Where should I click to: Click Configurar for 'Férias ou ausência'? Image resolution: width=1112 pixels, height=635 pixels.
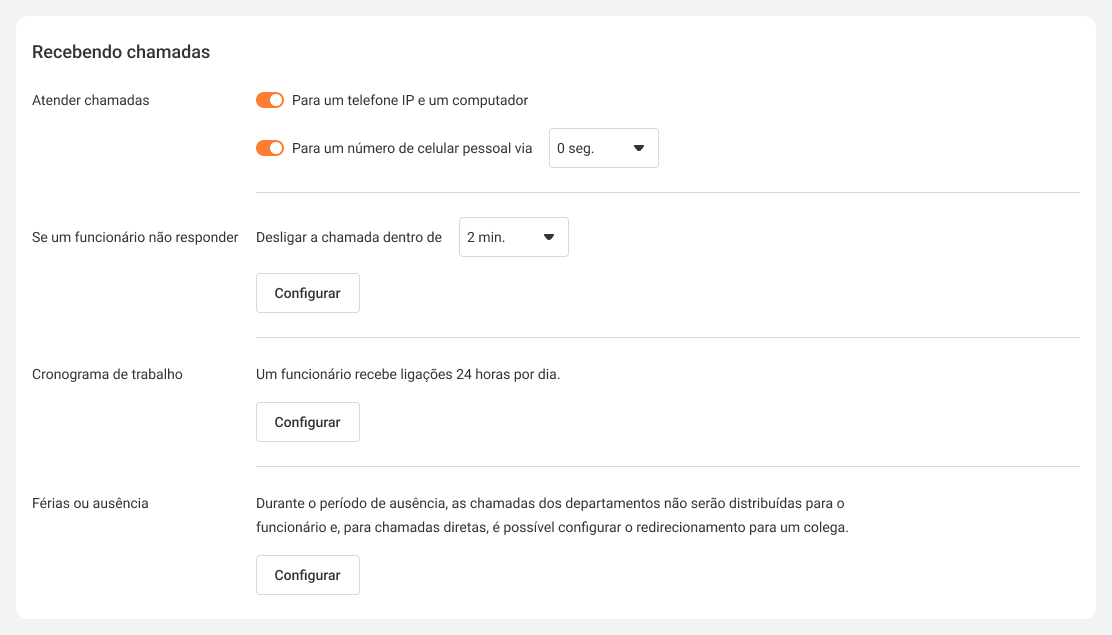[308, 575]
